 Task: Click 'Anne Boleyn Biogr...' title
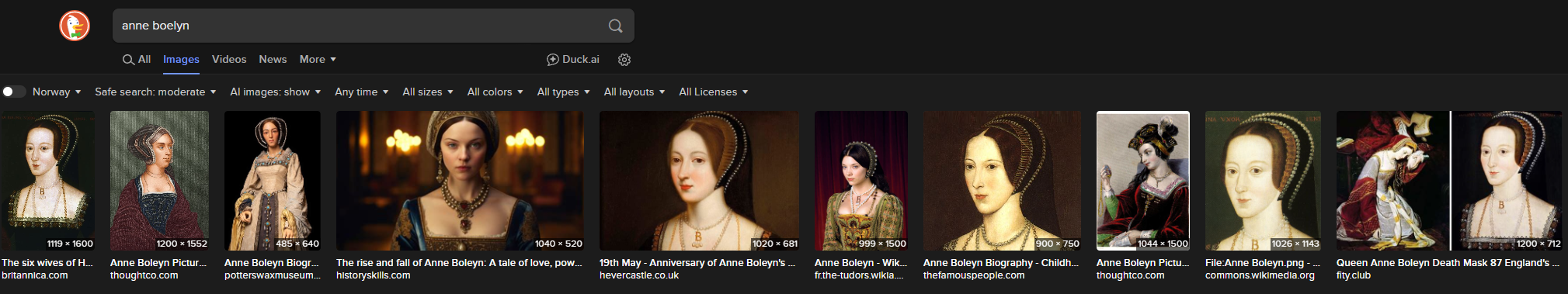coord(272,263)
